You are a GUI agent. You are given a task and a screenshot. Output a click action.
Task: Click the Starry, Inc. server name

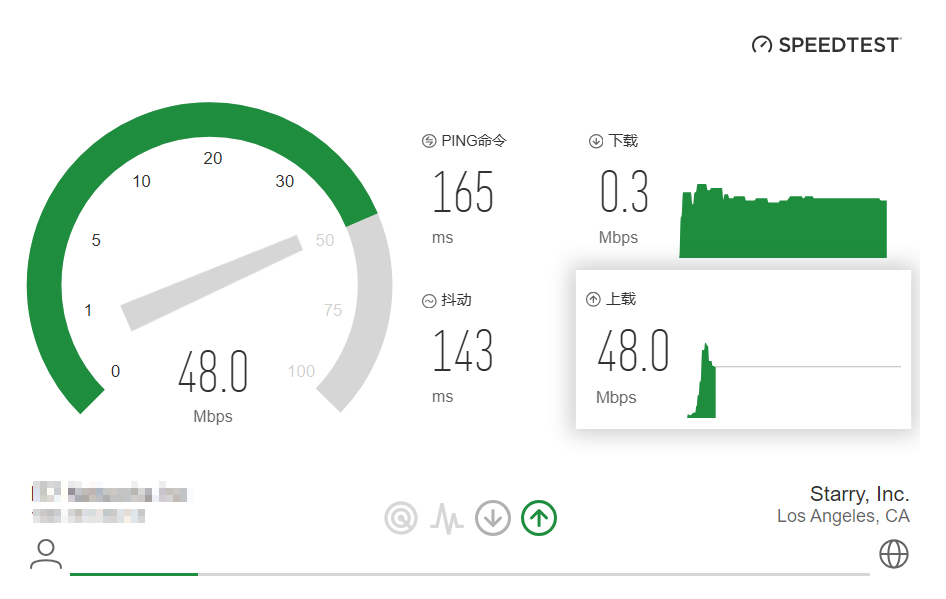(x=859, y=494)
